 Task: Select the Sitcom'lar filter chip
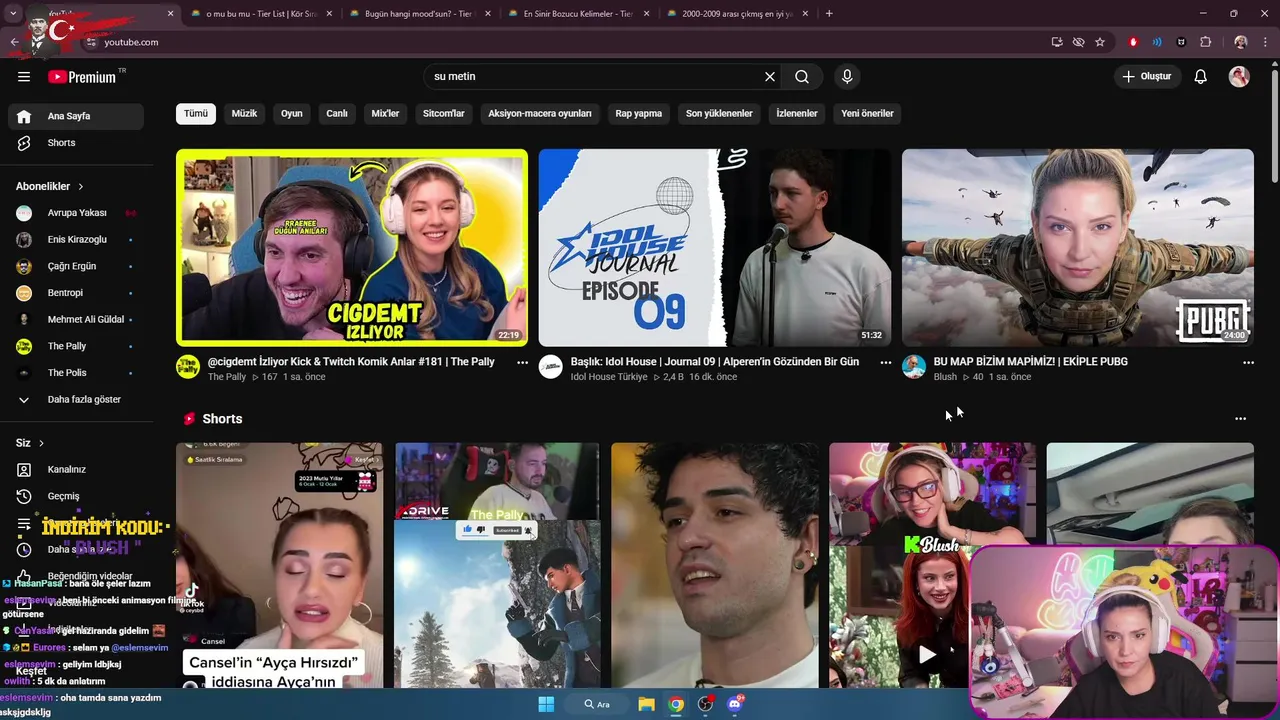[x=444, y=114]
